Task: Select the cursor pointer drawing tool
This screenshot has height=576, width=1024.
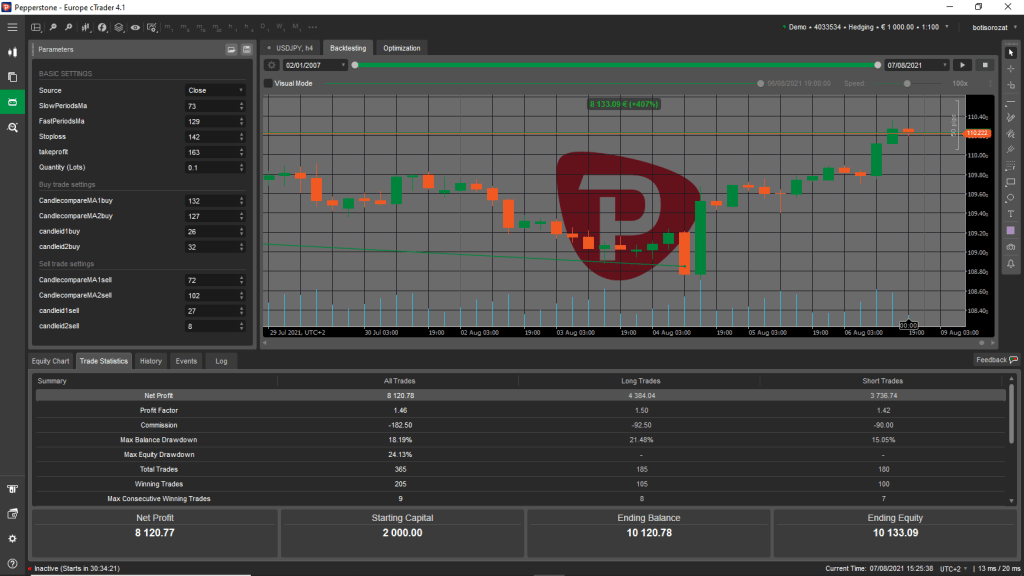Action: click(x=1011, y=53)
